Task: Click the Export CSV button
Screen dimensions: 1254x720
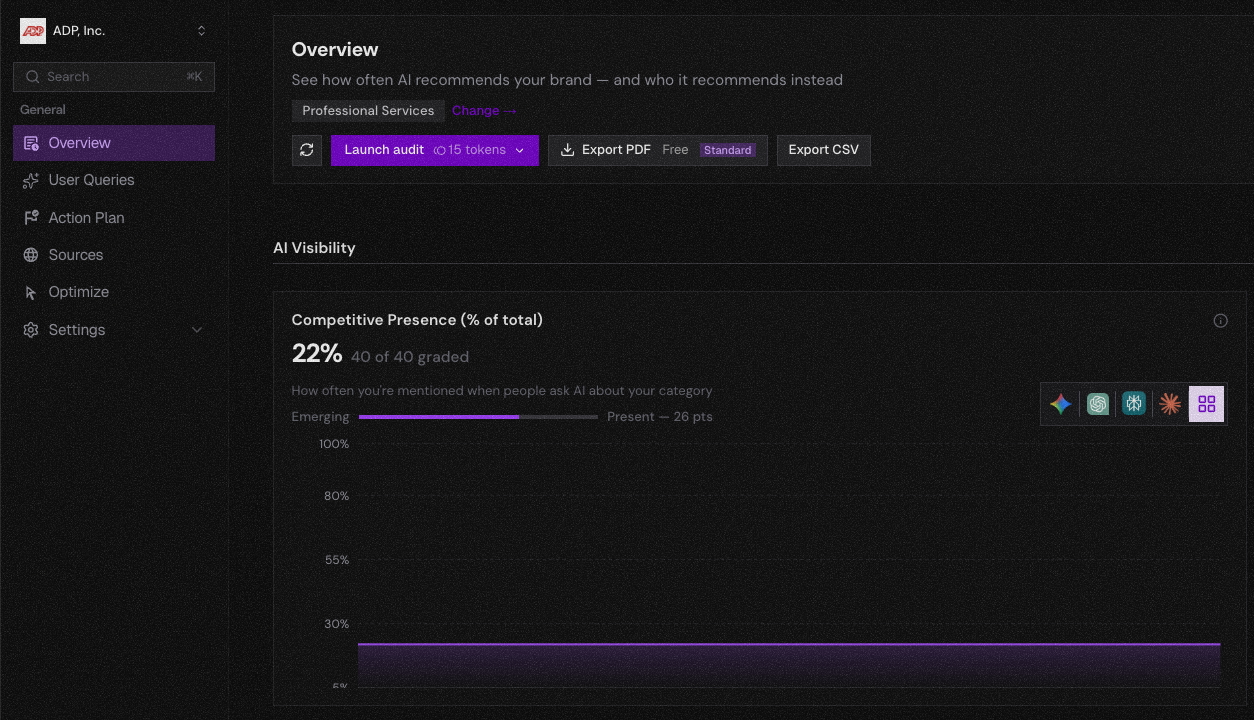Action: coord(823,150)
